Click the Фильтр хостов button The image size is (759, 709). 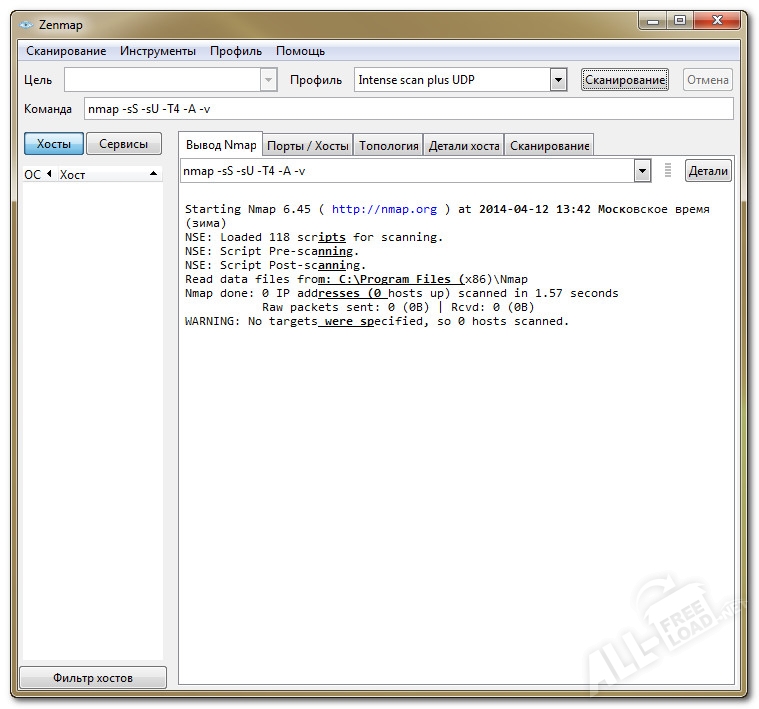93,678
